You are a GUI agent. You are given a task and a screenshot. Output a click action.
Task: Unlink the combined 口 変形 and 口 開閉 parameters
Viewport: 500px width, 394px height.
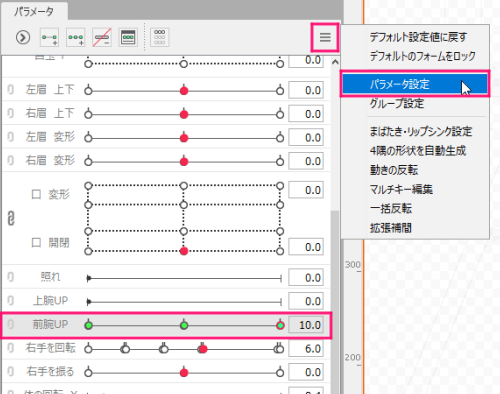(x=11, y=219)
